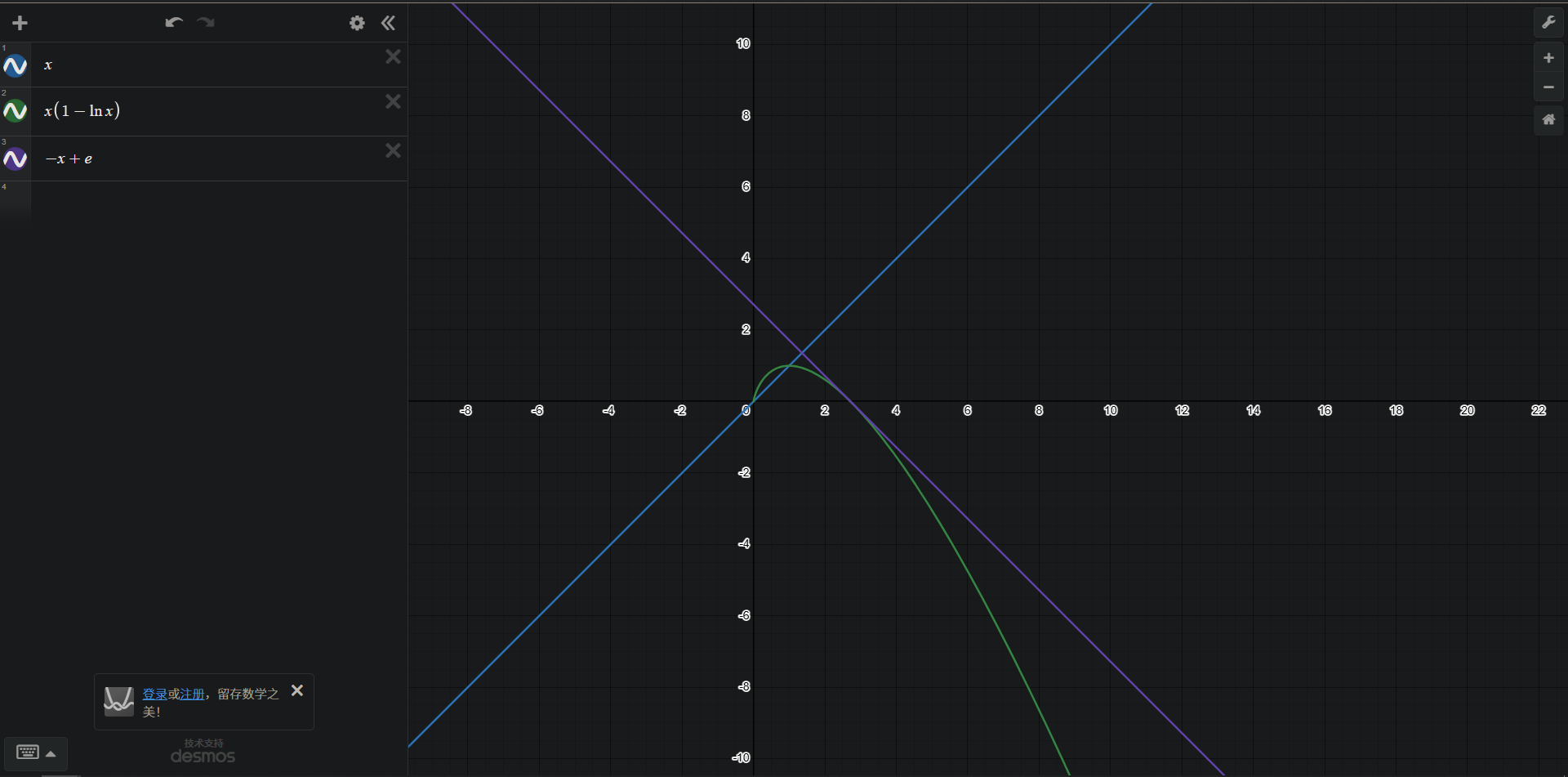
Task: Undo the last action
Action: [173, 22]
